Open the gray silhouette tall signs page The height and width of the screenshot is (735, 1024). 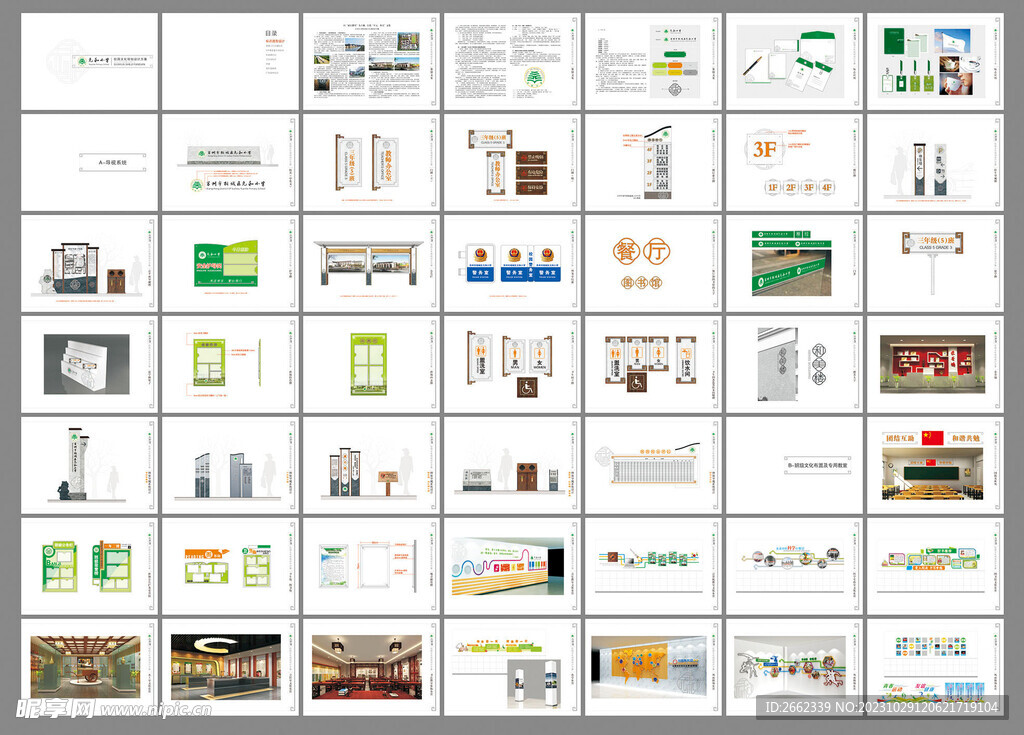click(231, 465)
